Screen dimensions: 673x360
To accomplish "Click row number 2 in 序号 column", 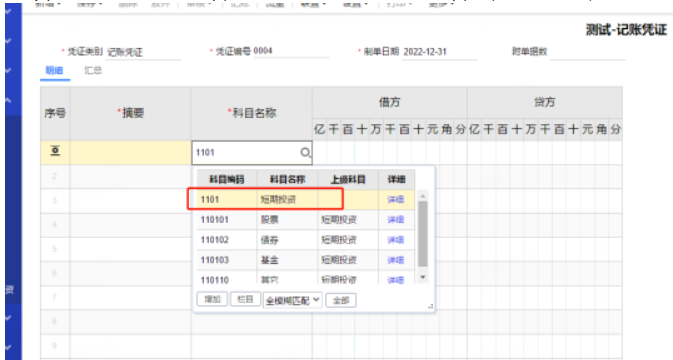I will pyautogui.click(x=55, y=176).
